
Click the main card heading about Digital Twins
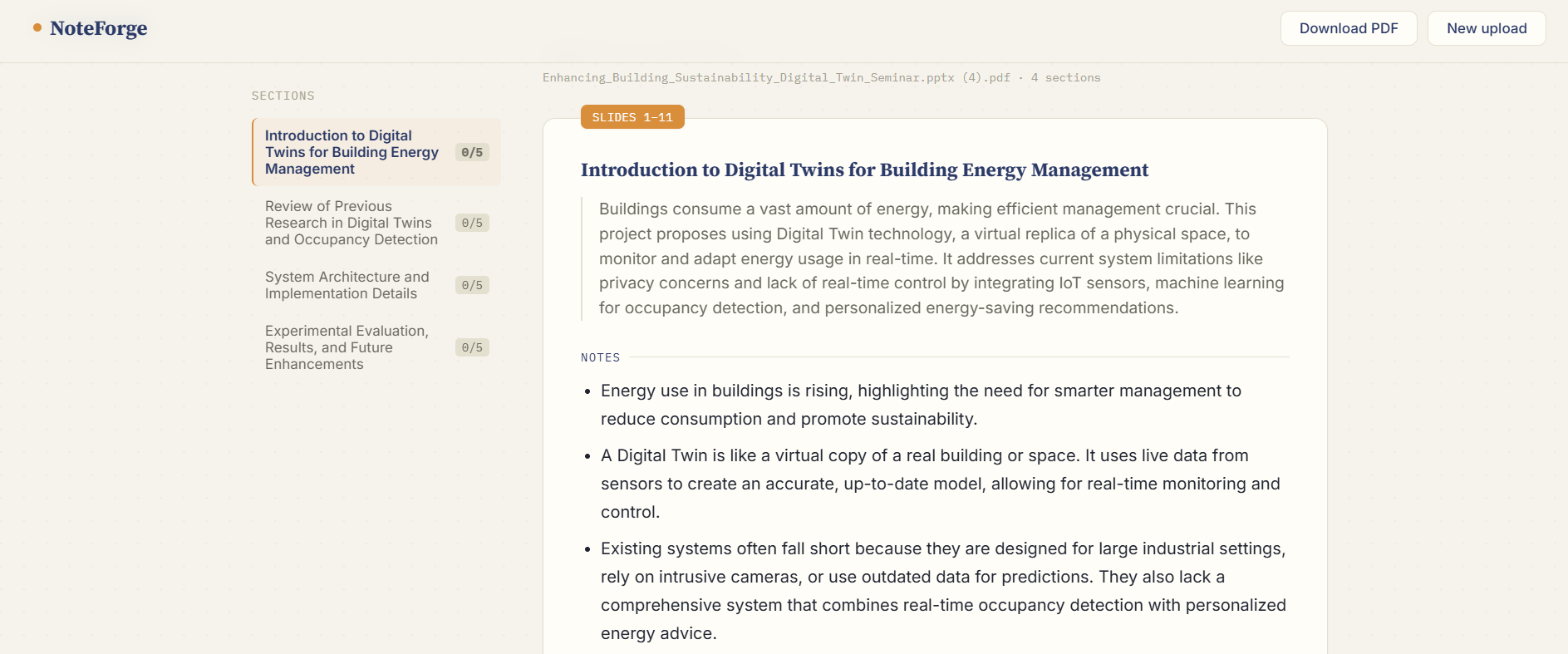point(864,170)
